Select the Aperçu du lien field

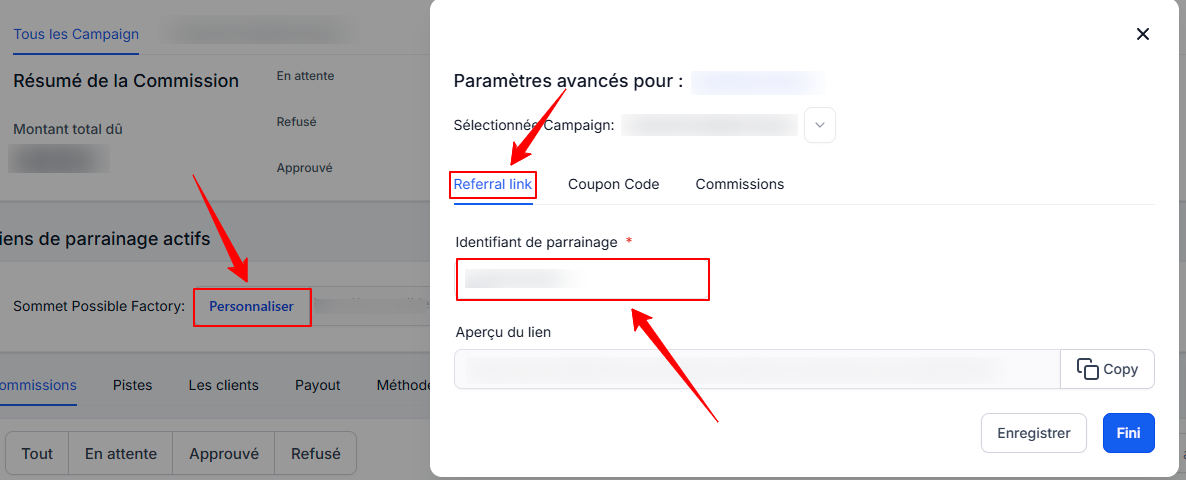click(757, 369)
